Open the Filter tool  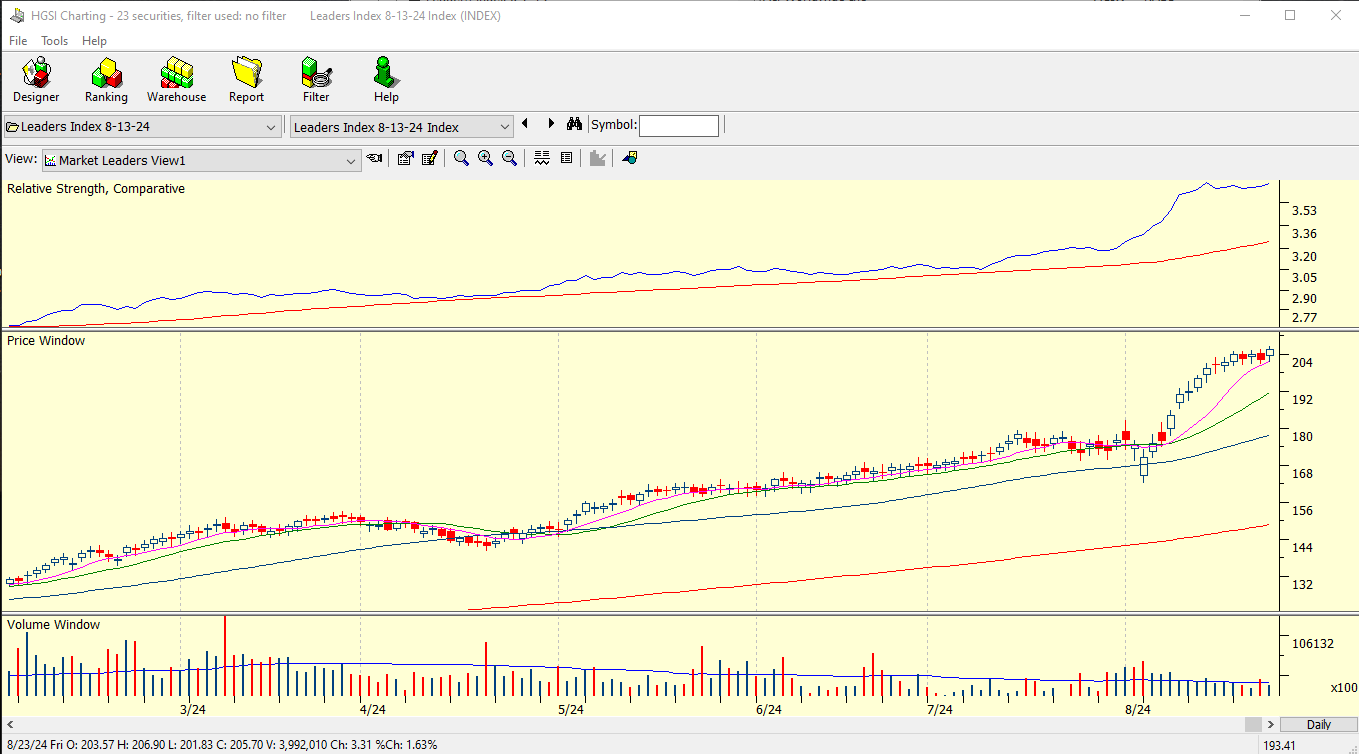coord(316,80)
